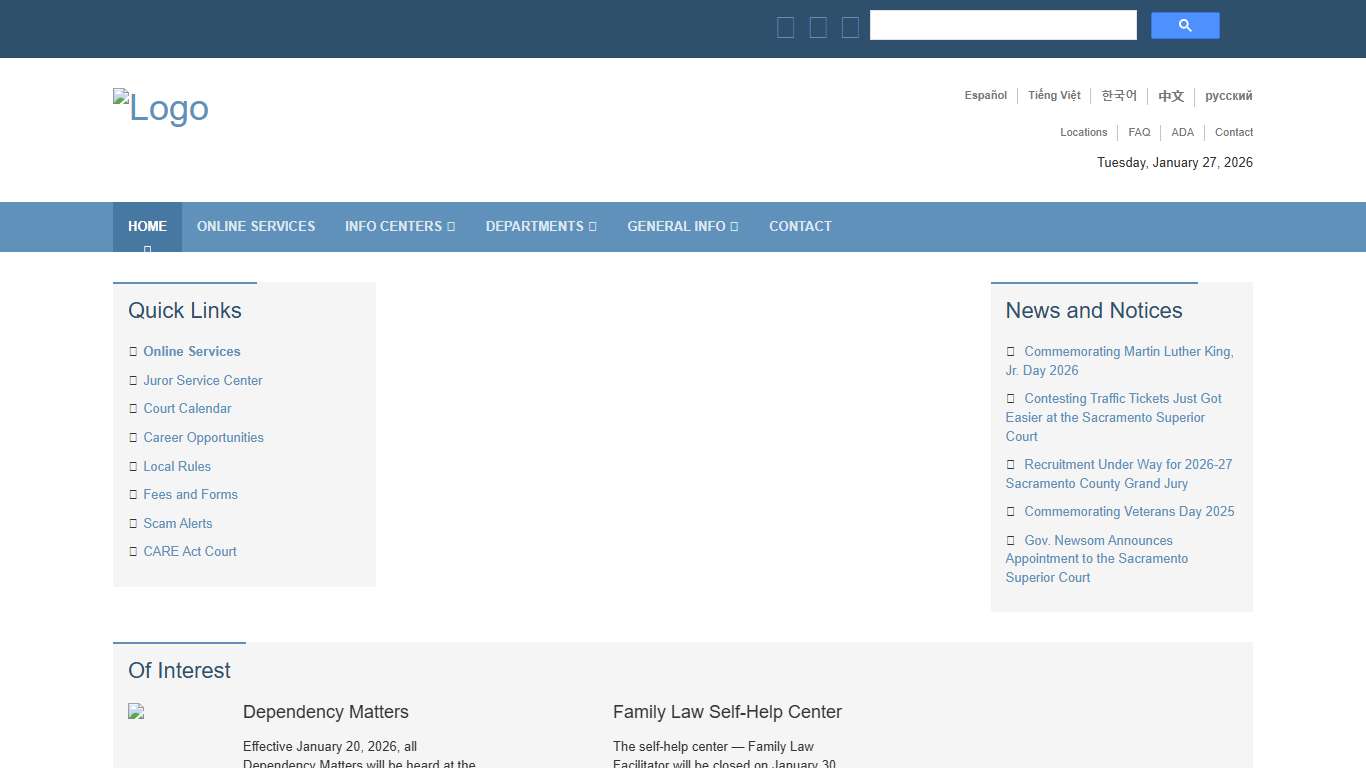This screenshot has height=768, width=1366.
Task: Select the first social media icon in header
Action: coord(785,27)
